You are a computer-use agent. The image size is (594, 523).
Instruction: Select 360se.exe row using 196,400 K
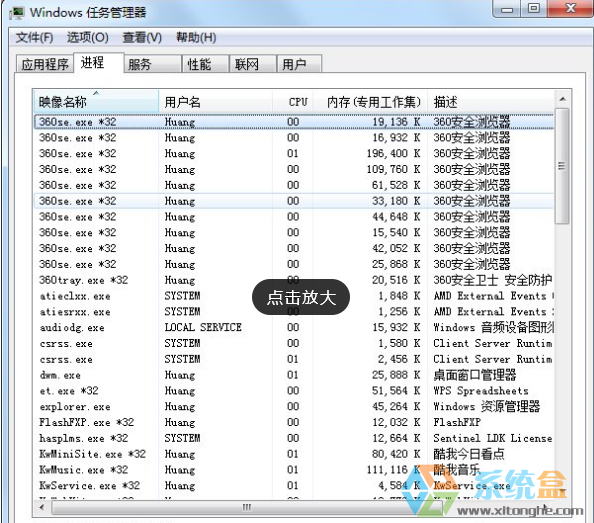click(294, 154)
